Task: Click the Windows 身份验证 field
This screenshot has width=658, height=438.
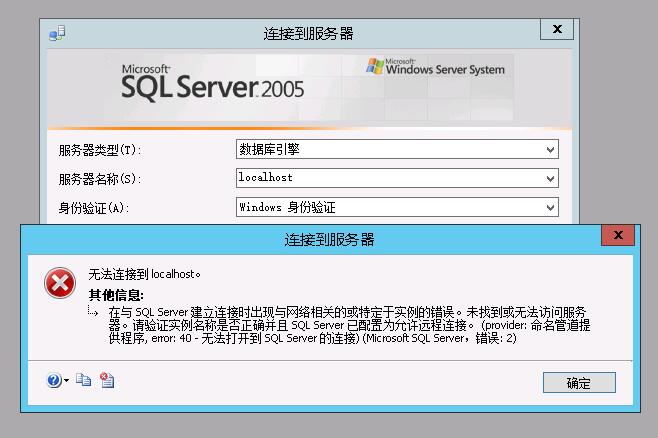Action: (x=397, y=207)
